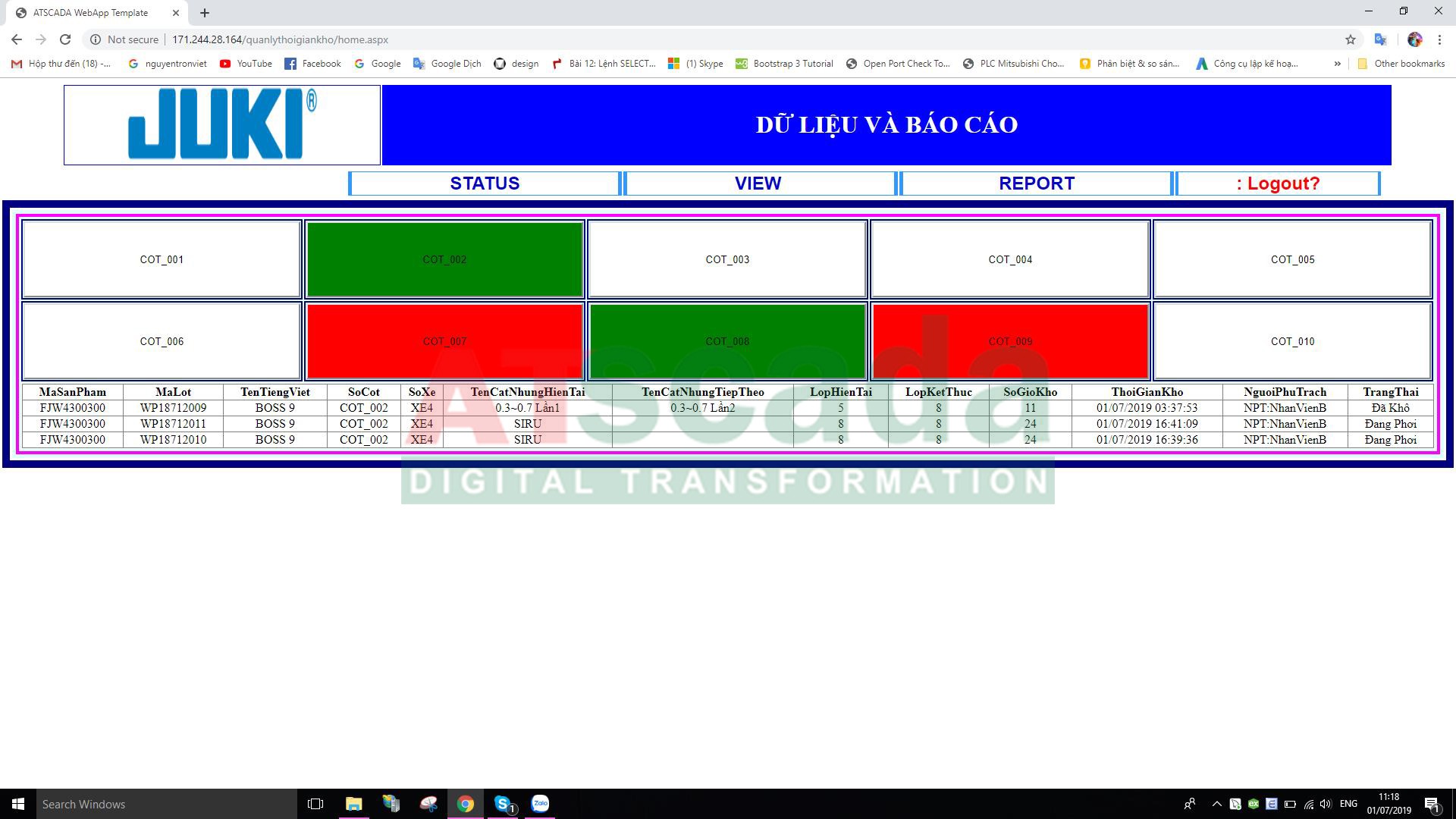Open File Explorer from the taskbar
The image size is (1456, 819).
[353, 804]
